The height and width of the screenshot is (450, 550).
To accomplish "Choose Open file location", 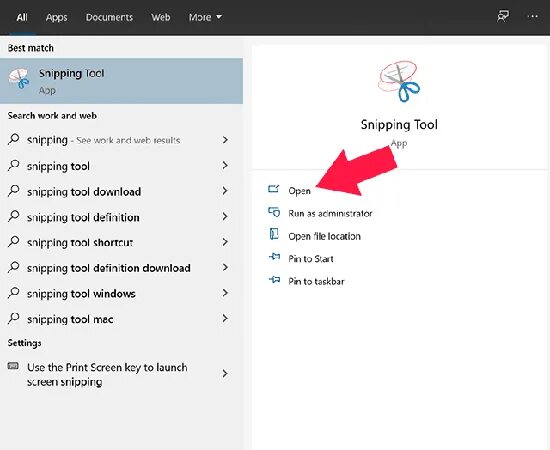I will [324, 236].
